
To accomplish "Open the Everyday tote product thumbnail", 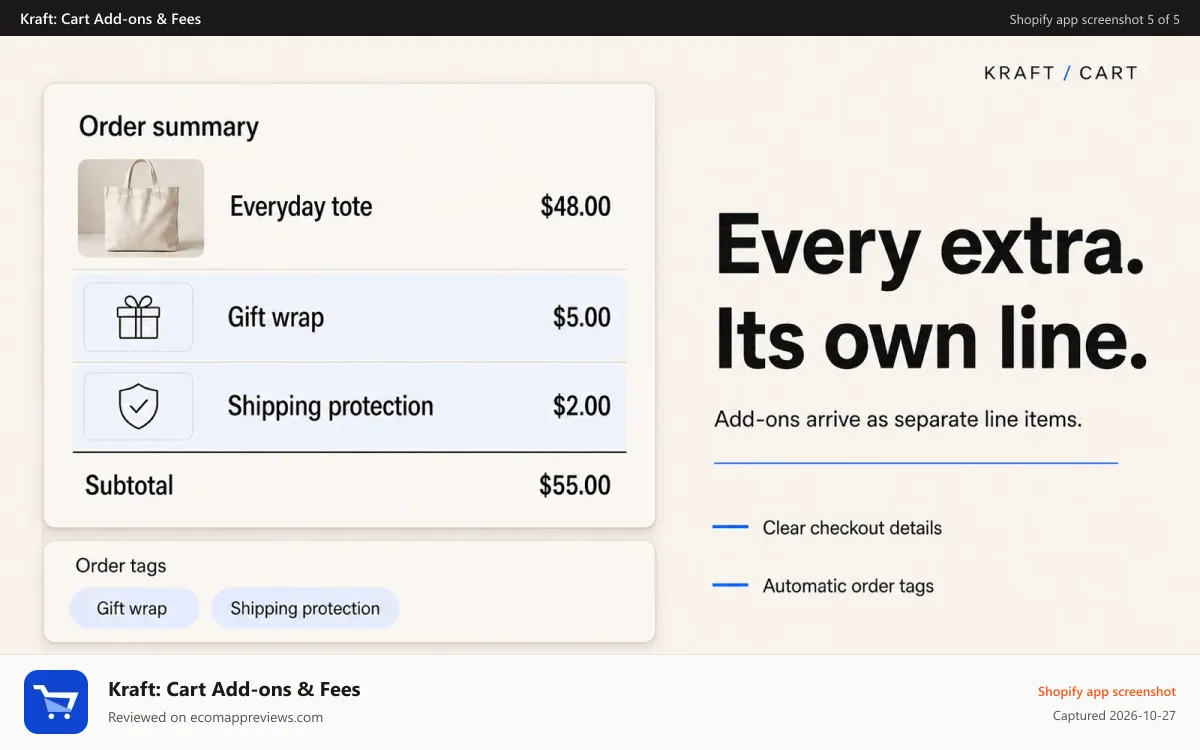I will tap(141, 208).
